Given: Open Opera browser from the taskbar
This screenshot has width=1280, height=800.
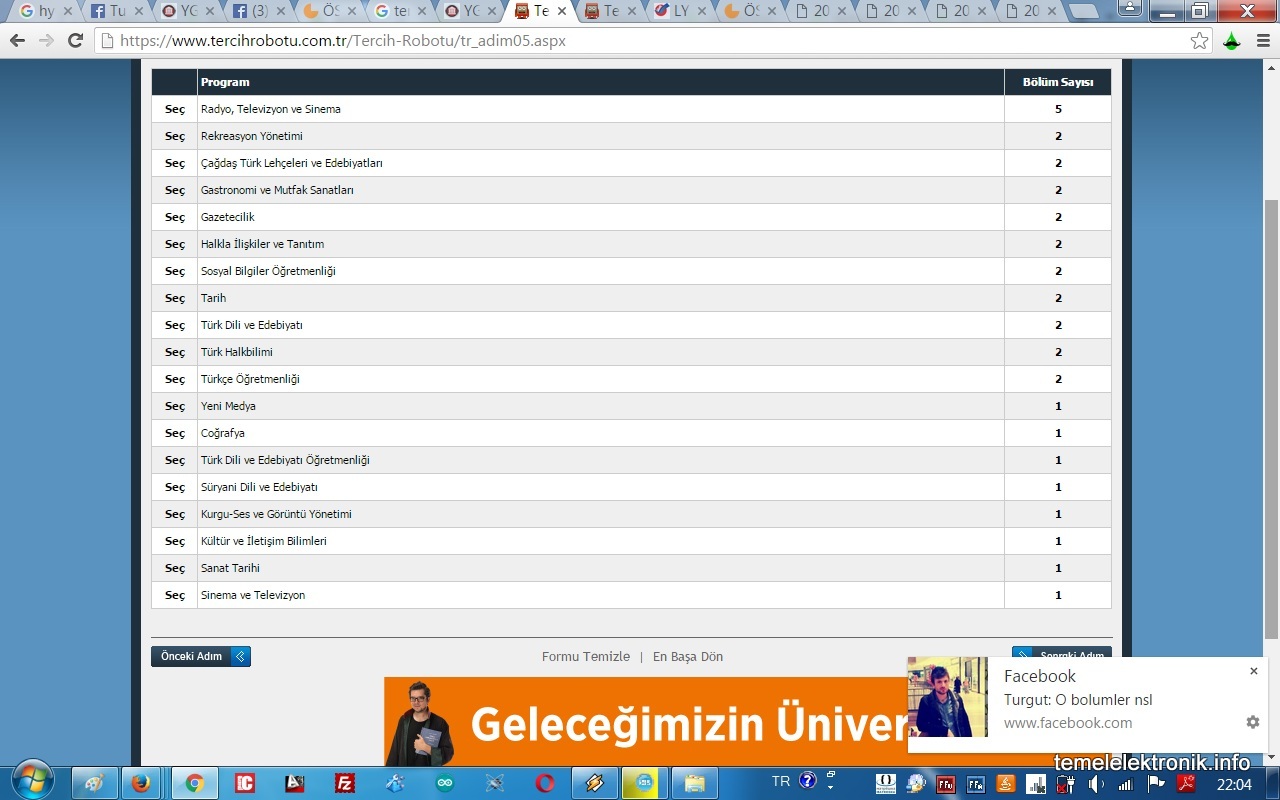Looking at the screenshot, I should coord(545,783).
